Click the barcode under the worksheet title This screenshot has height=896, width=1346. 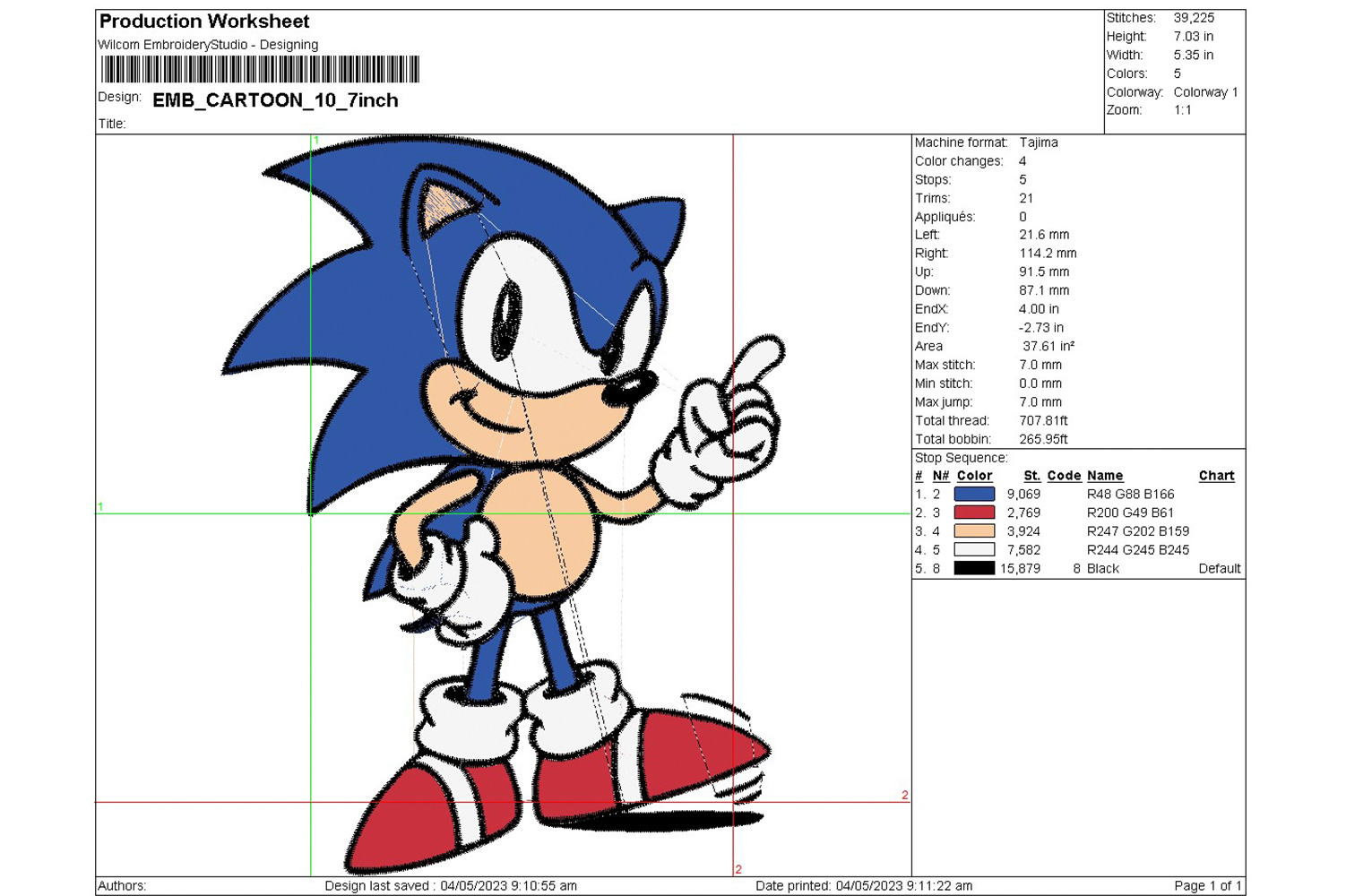click(260, 69)
